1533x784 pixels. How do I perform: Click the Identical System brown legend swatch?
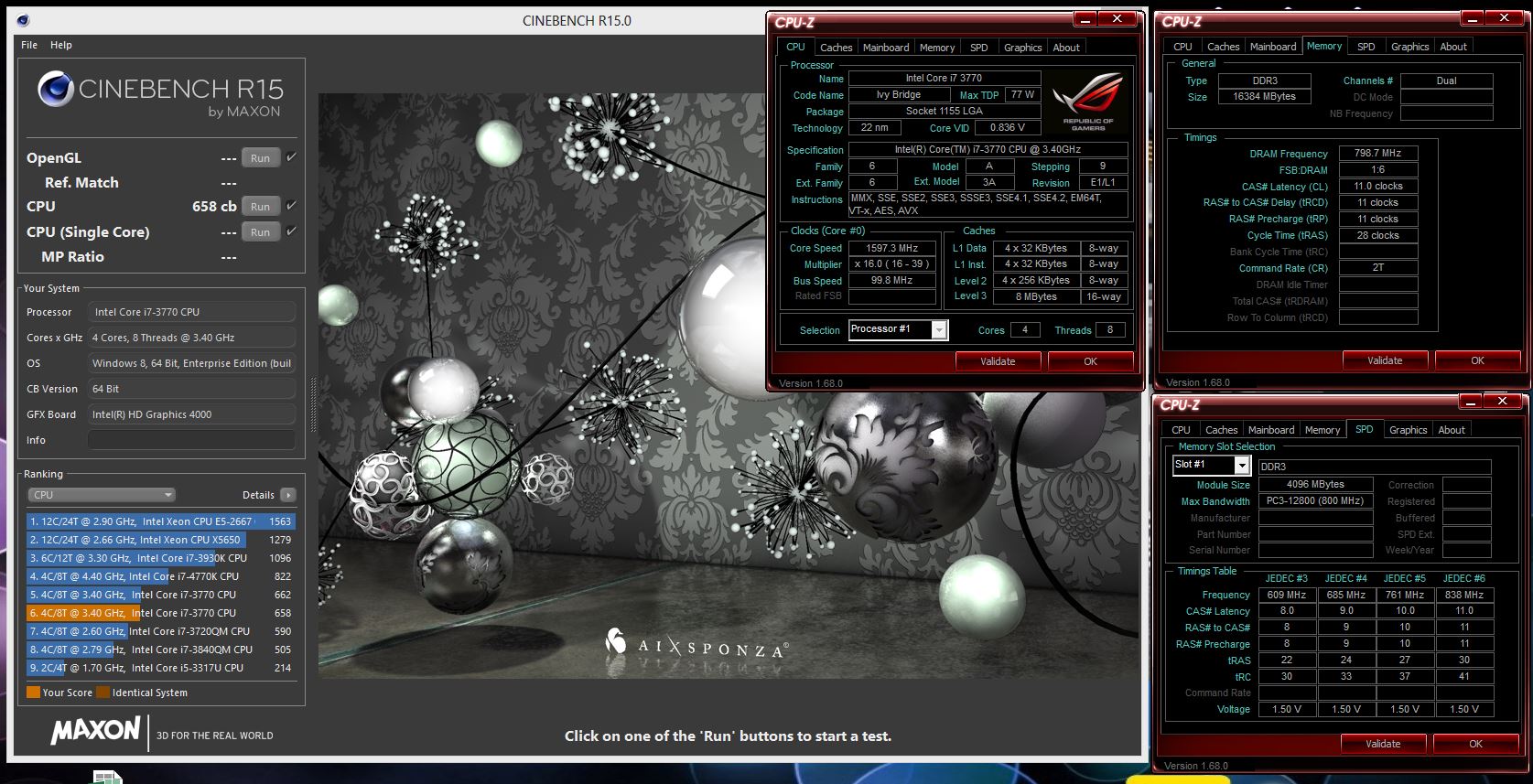[x=103, y=693]
